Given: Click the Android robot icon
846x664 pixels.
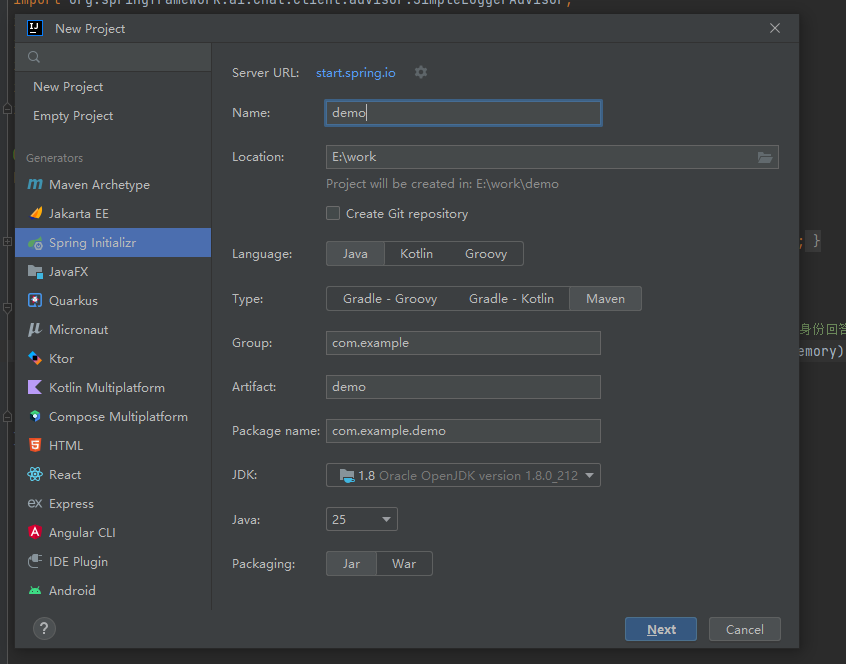Looking at the screenshot, I should 35,591.
